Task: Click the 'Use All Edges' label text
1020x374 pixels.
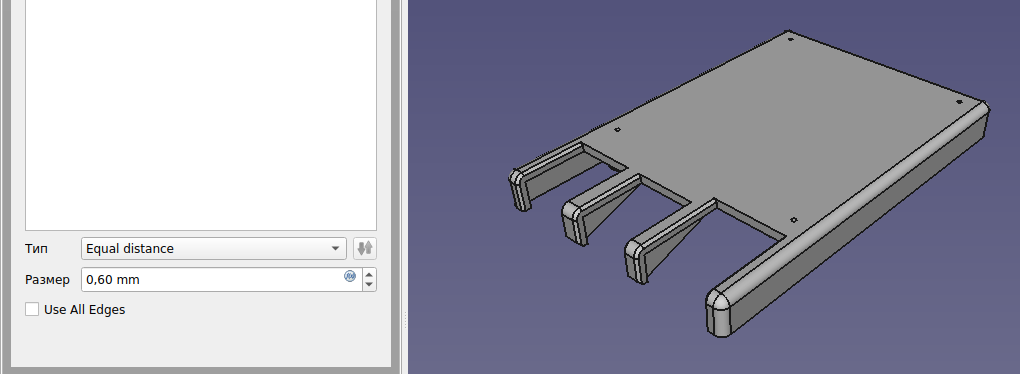Action: (x=85, y=310)
